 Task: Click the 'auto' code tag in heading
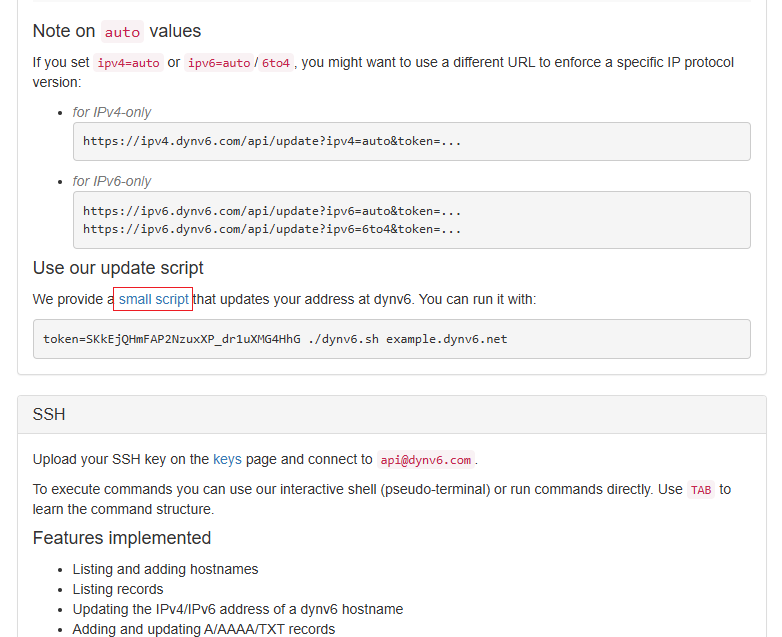[x=122, y=32]
